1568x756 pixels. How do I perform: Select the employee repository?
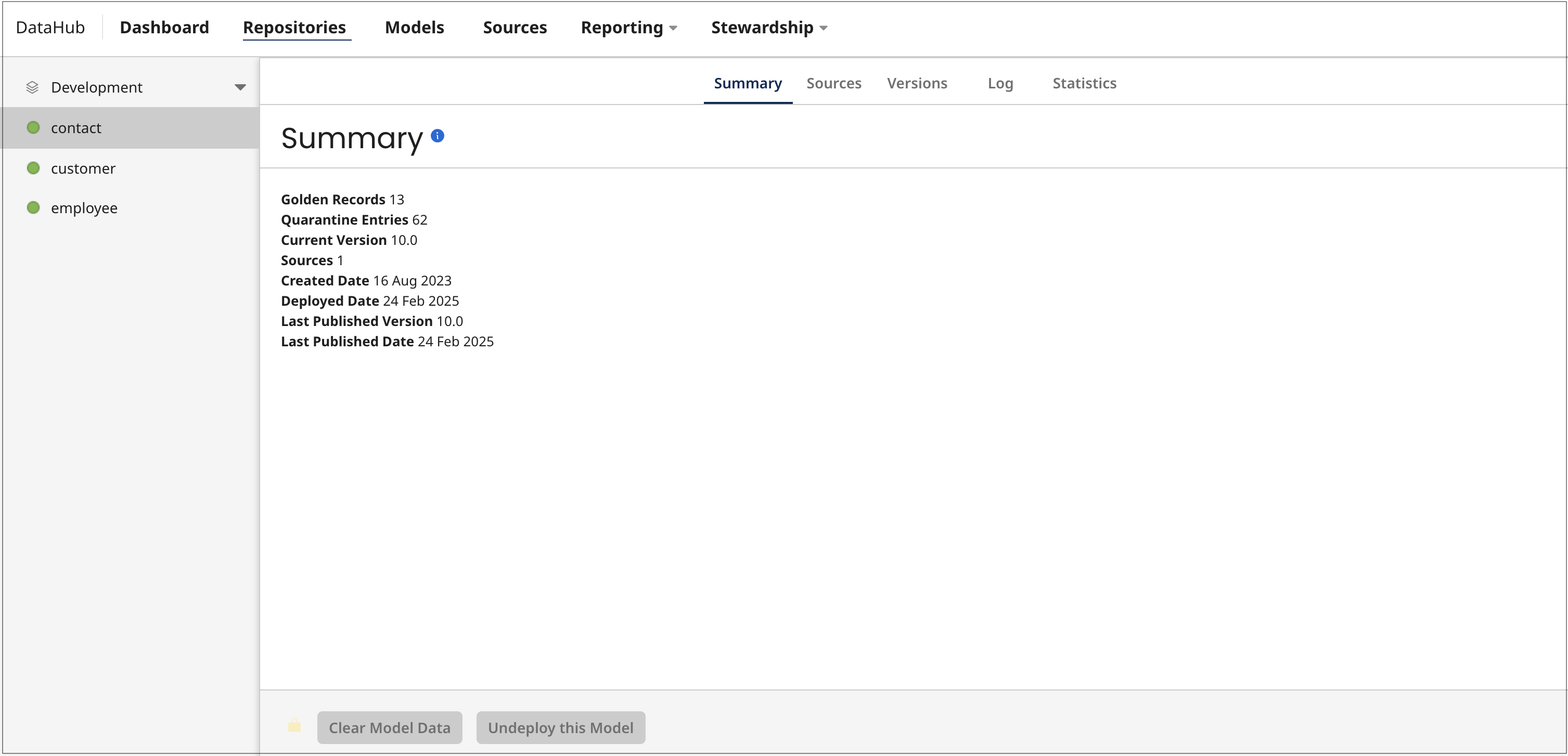pyautogui.click(x=84, y=207)
